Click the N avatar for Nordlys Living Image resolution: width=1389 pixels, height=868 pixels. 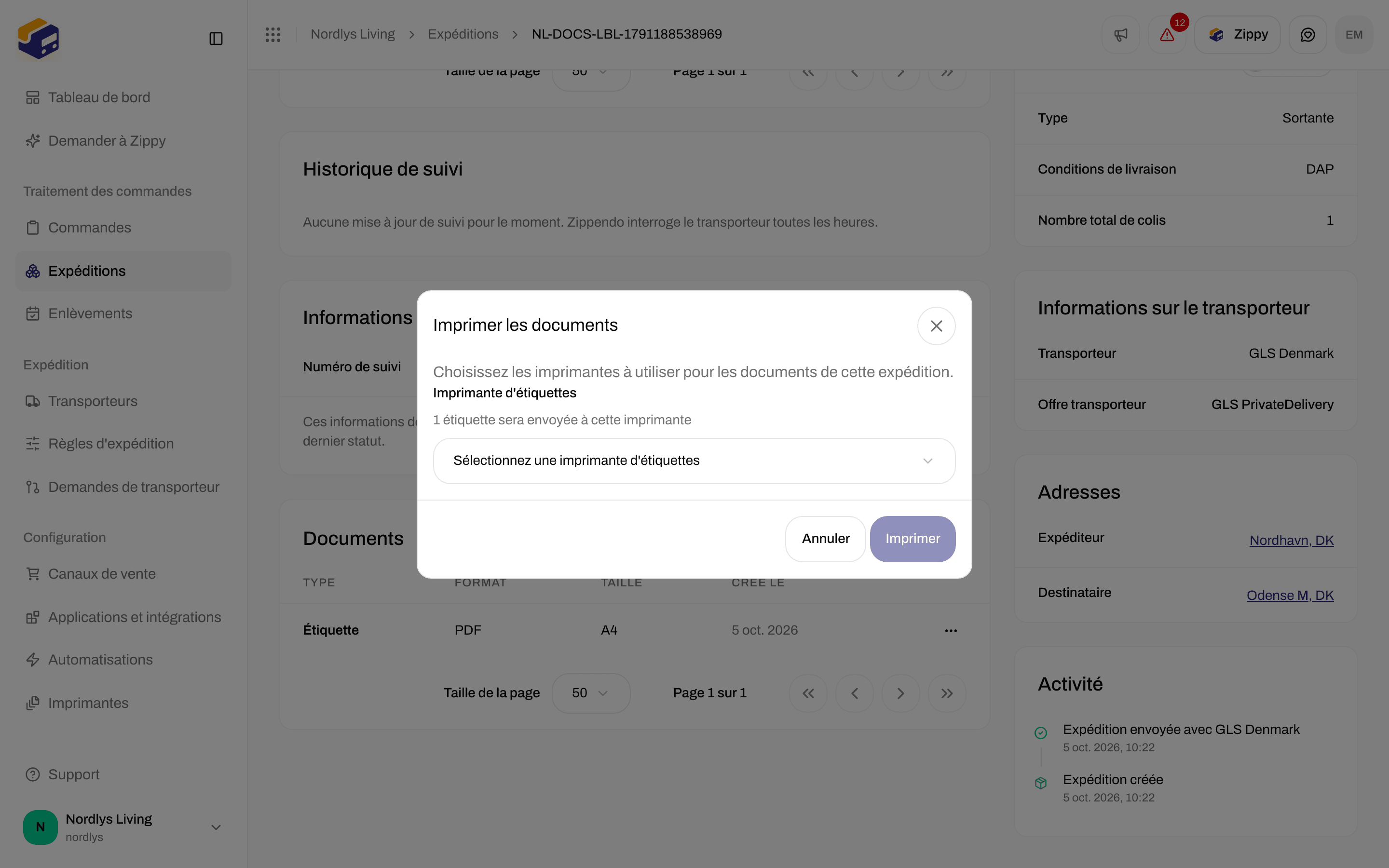(40, 827)
